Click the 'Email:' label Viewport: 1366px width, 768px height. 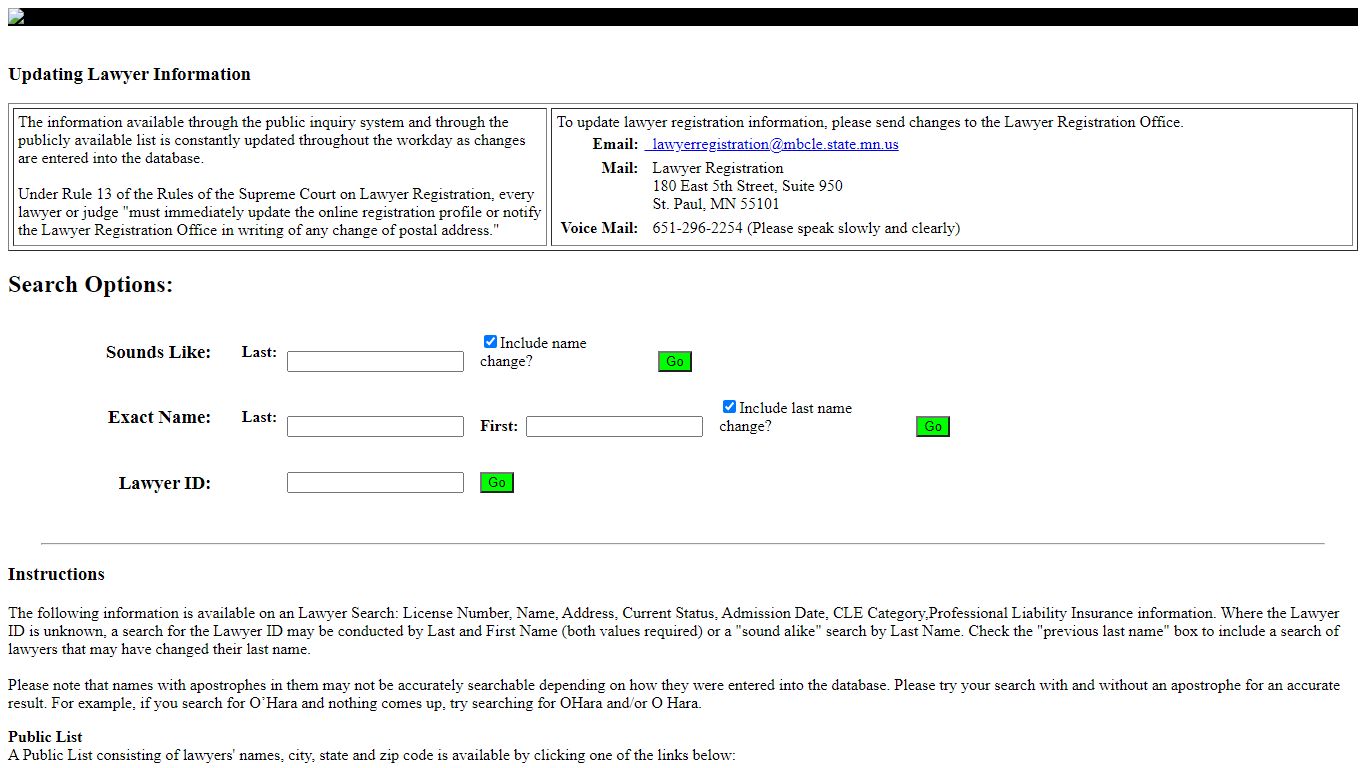tap(615, 144)
